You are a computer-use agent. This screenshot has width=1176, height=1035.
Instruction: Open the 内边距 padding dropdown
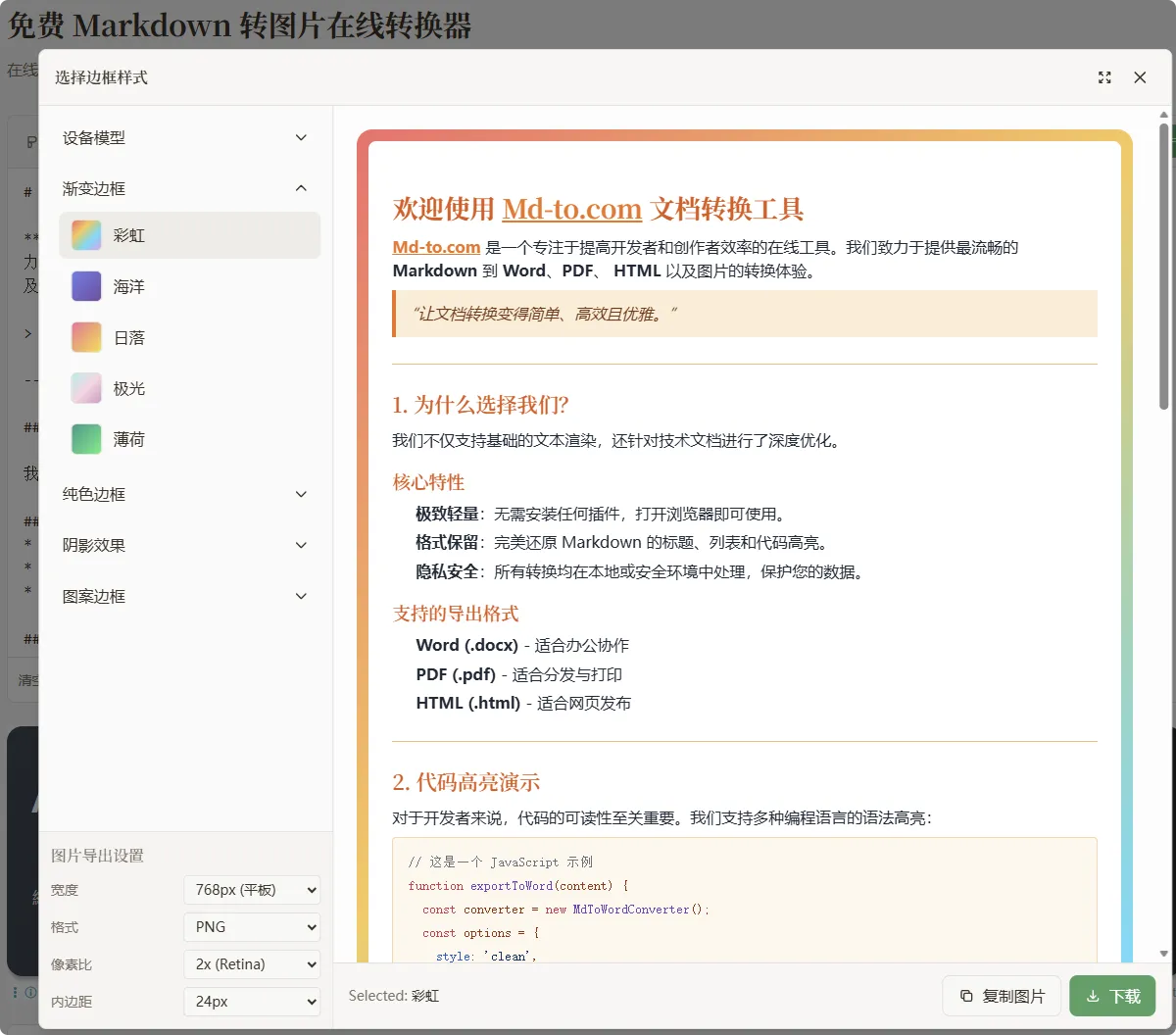coord(252,1002)
